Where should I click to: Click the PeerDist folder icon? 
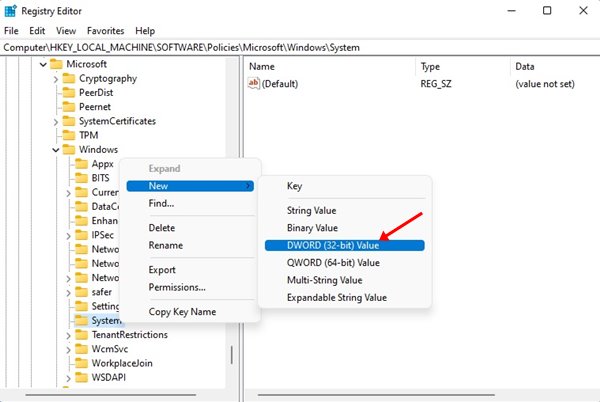click(68, 93)
